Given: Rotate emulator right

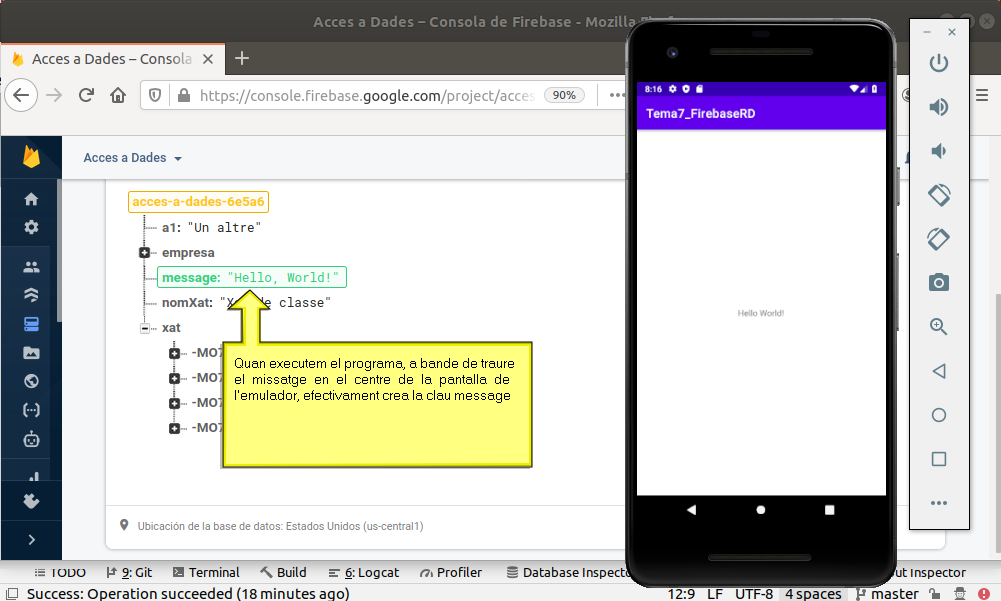Looking at the screenshot, I should 938,239.
